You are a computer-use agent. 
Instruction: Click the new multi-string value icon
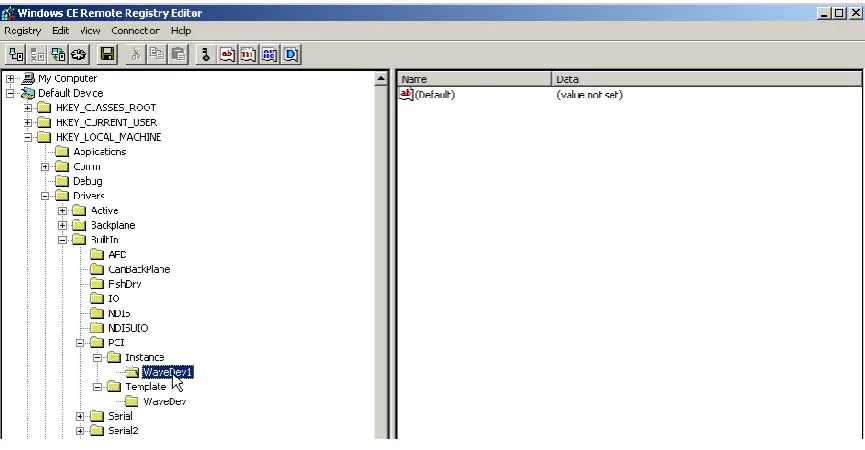click(248, 54)
